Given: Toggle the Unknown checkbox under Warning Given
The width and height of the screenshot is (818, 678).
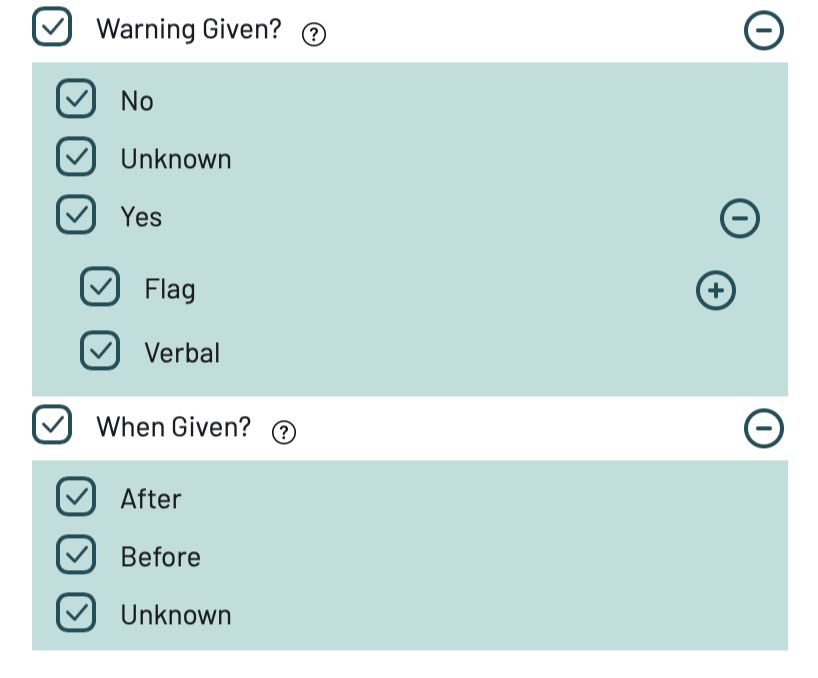Looking at the screenshot, I should click(76, 156).
